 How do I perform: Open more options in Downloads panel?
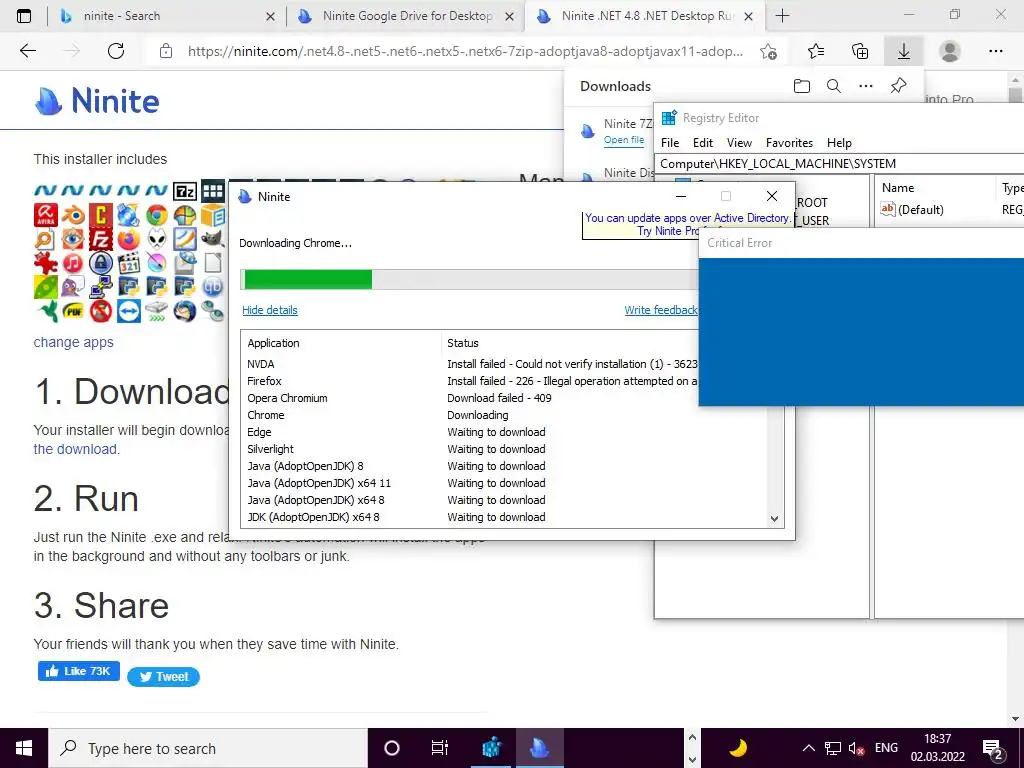click(866, 86)
